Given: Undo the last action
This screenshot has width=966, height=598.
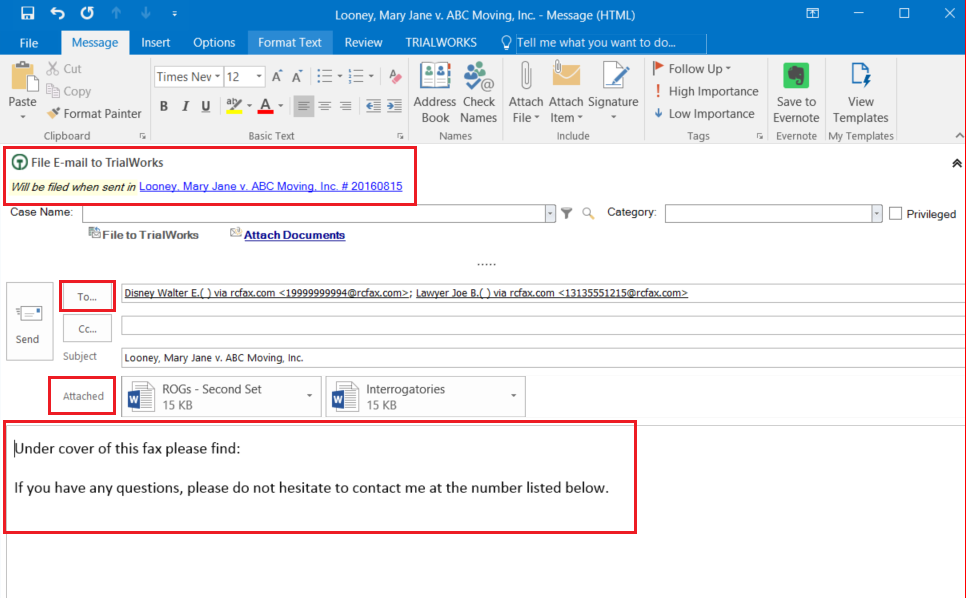Looking at the screenshot, I should coord(57,13).
